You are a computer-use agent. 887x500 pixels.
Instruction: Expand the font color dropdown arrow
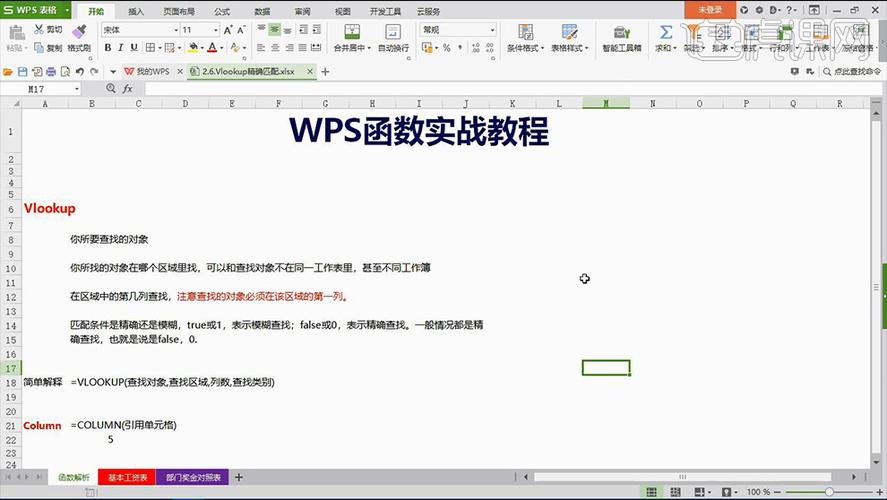[x=221, y=48]
